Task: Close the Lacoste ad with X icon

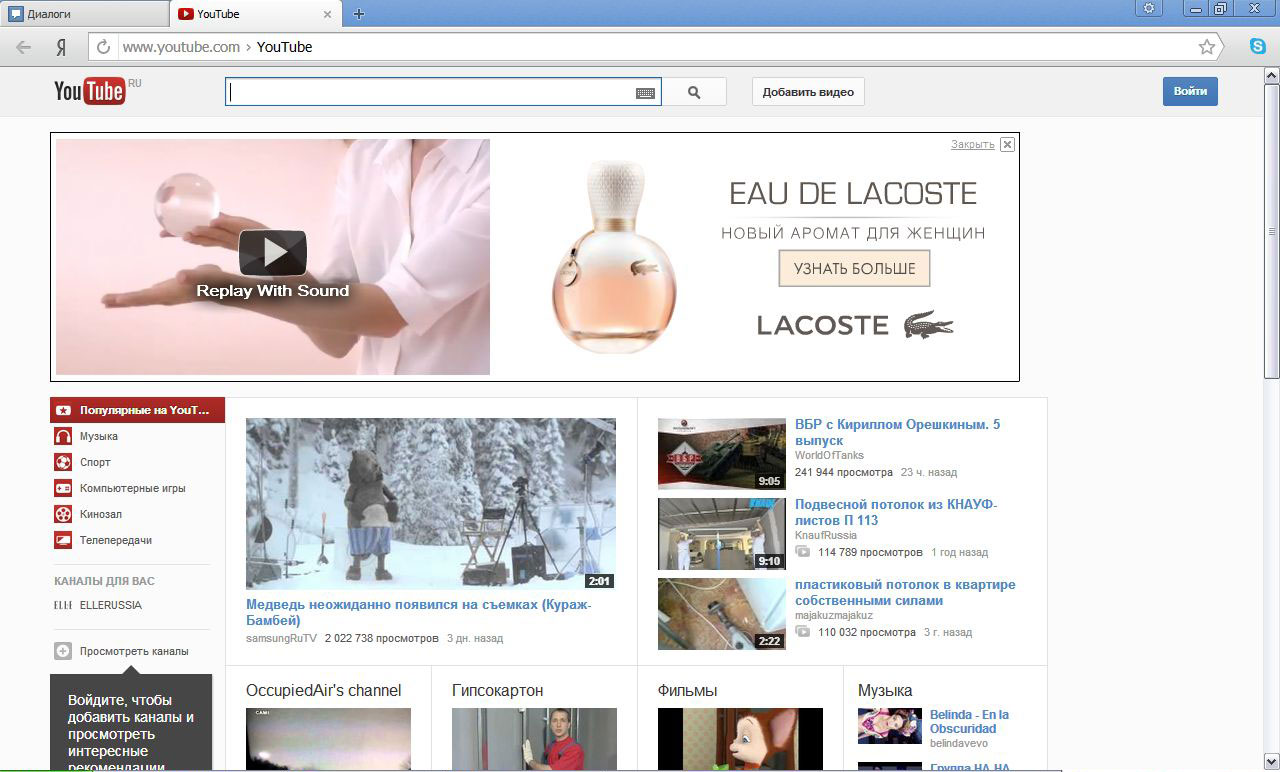Action: point(1007,144)
